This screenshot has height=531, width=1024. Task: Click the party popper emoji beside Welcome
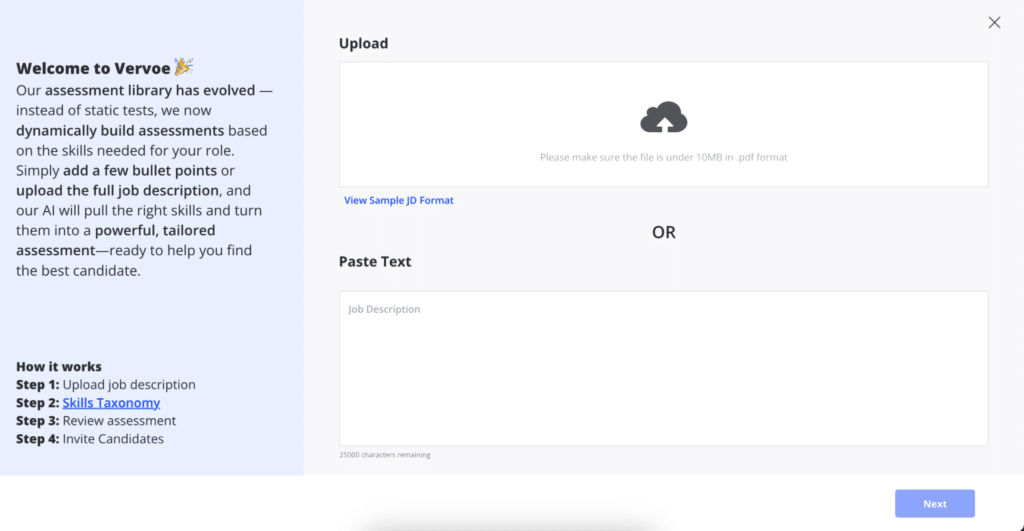coord(184,67)
